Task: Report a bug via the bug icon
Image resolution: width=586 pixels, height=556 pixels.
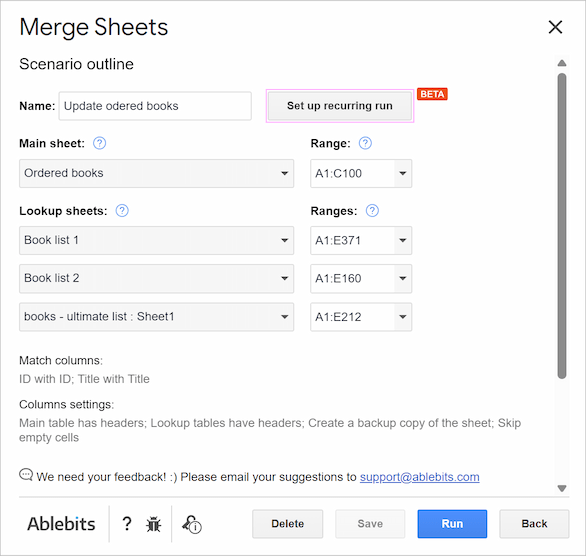Action: [x=154, y=524]
